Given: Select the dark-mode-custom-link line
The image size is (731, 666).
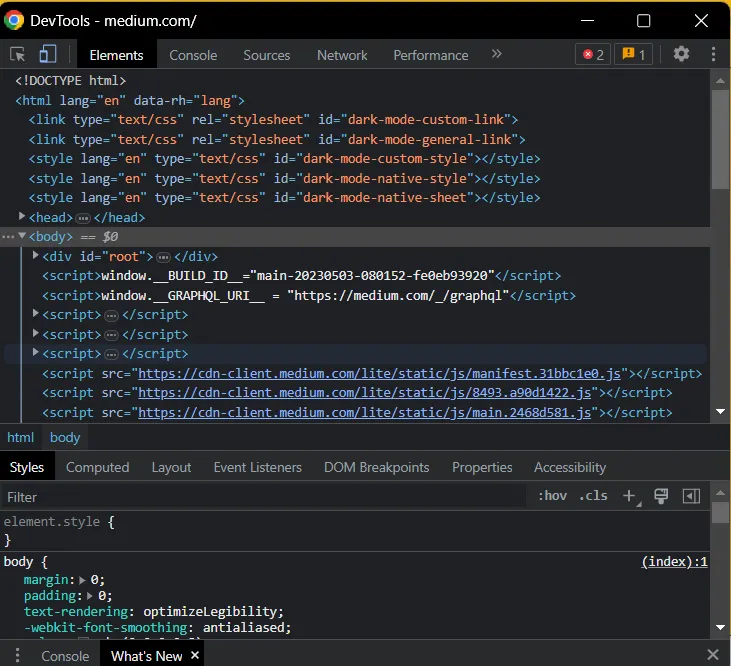Looking at the screenshot, I should point(273,120).
